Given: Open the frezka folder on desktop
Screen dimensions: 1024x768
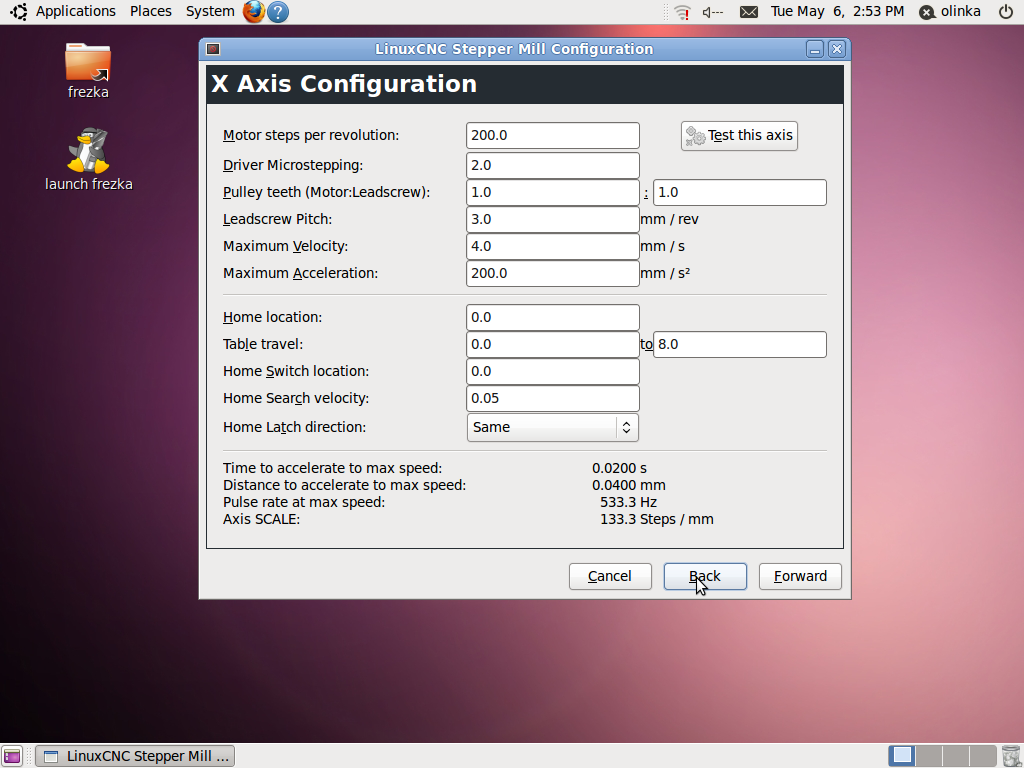Looking at the screenshot, I should click(88, 64).
